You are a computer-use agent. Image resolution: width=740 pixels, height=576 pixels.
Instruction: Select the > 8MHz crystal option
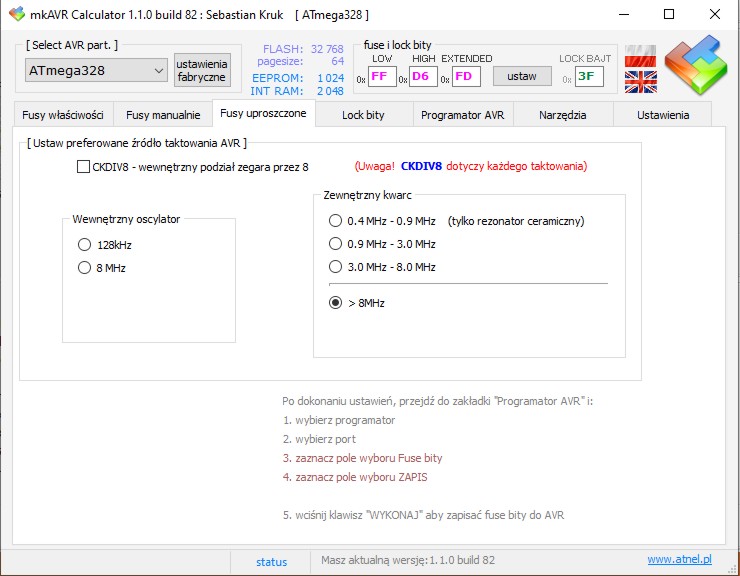pos(335,303)
